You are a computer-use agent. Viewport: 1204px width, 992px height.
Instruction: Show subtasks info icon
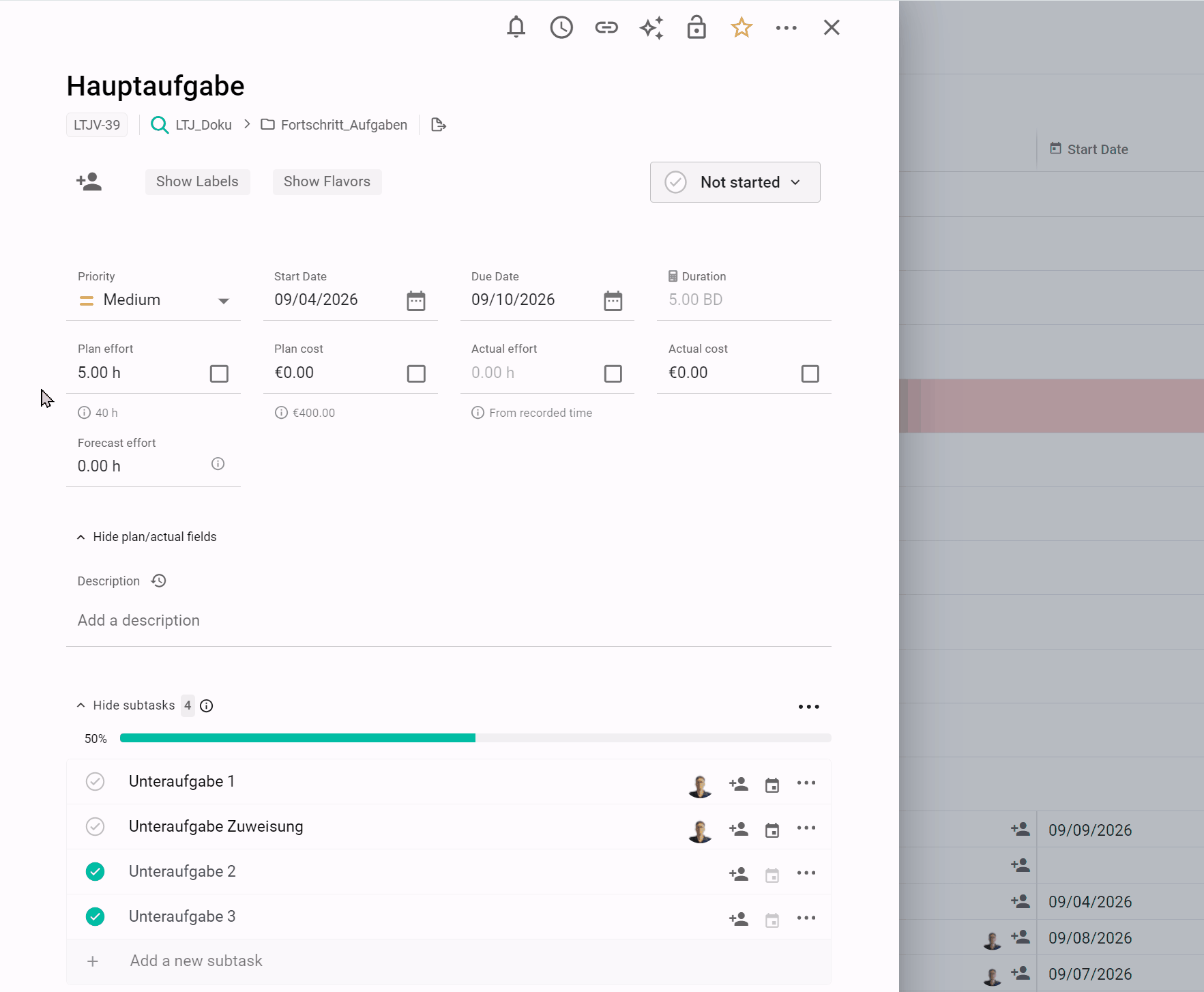click(x=207, y=705)
